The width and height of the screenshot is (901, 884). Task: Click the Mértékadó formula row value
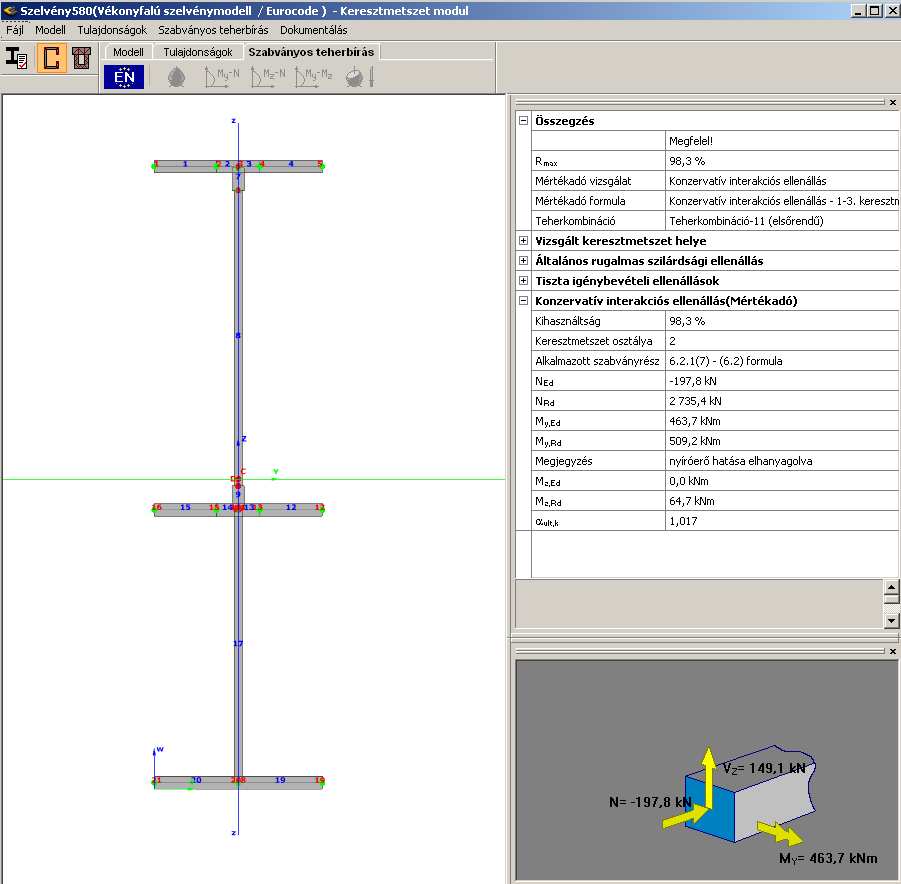point(782,201)
